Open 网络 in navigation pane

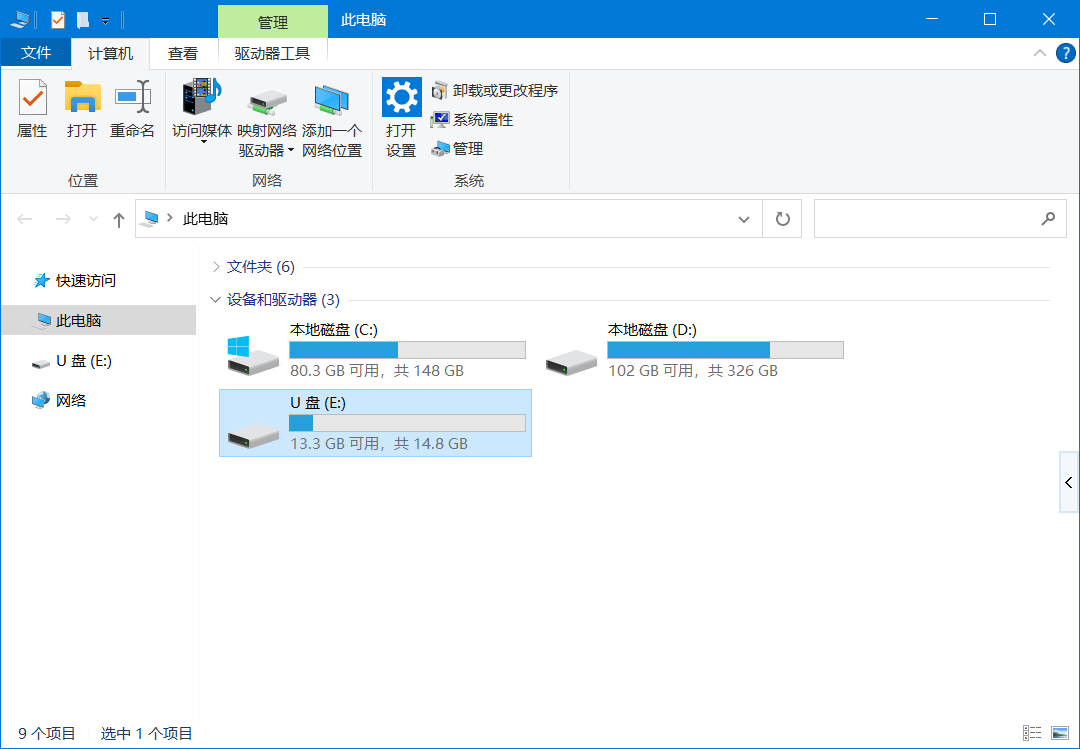click(x=59, y=400)
